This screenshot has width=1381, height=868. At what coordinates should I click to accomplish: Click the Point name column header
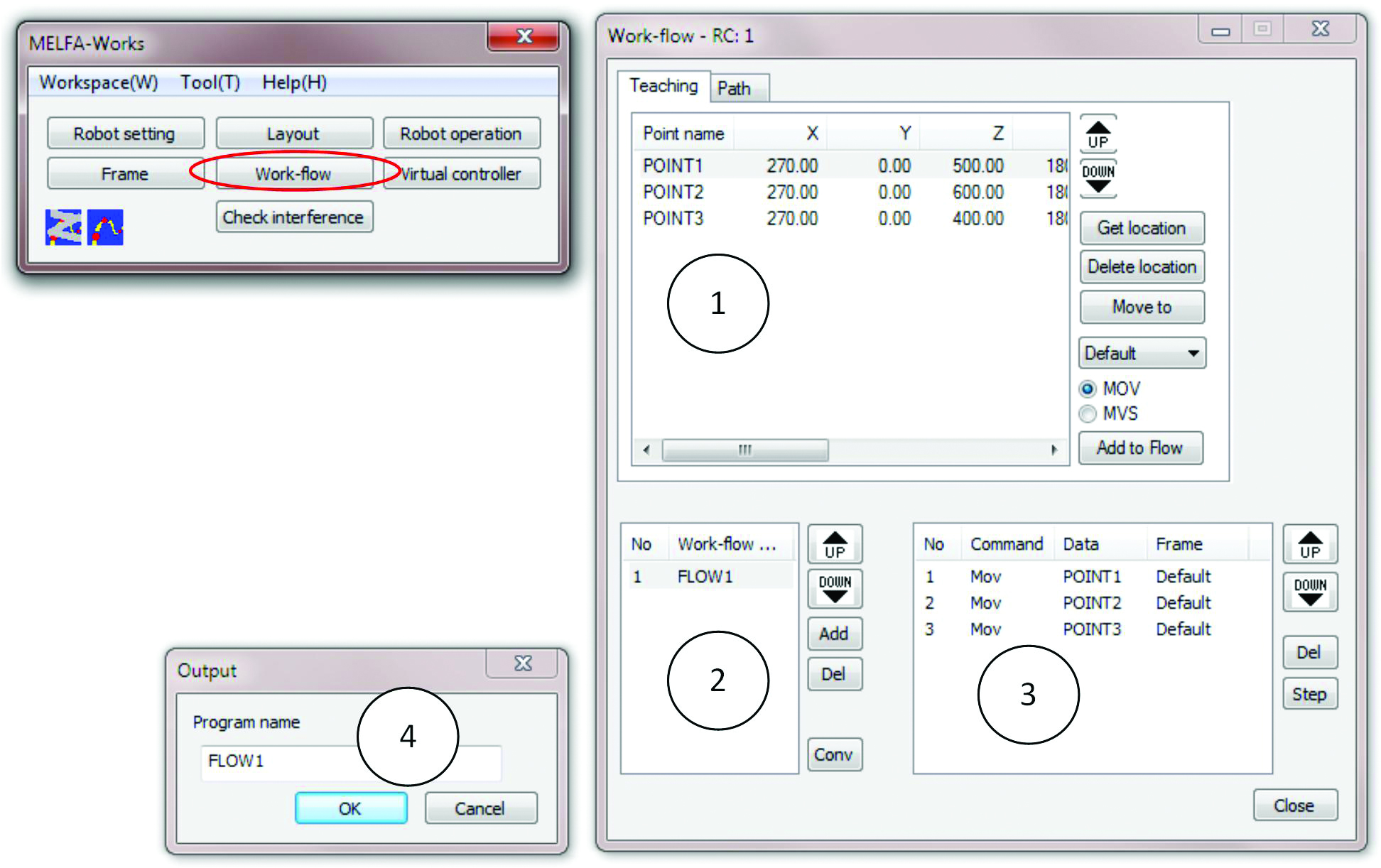(x=683, y=134)
